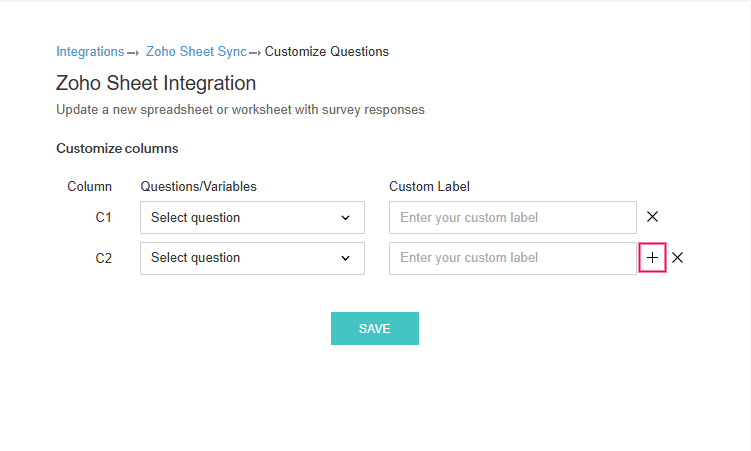Click the Zoho Sheet Integration heading

coord(156,83)
